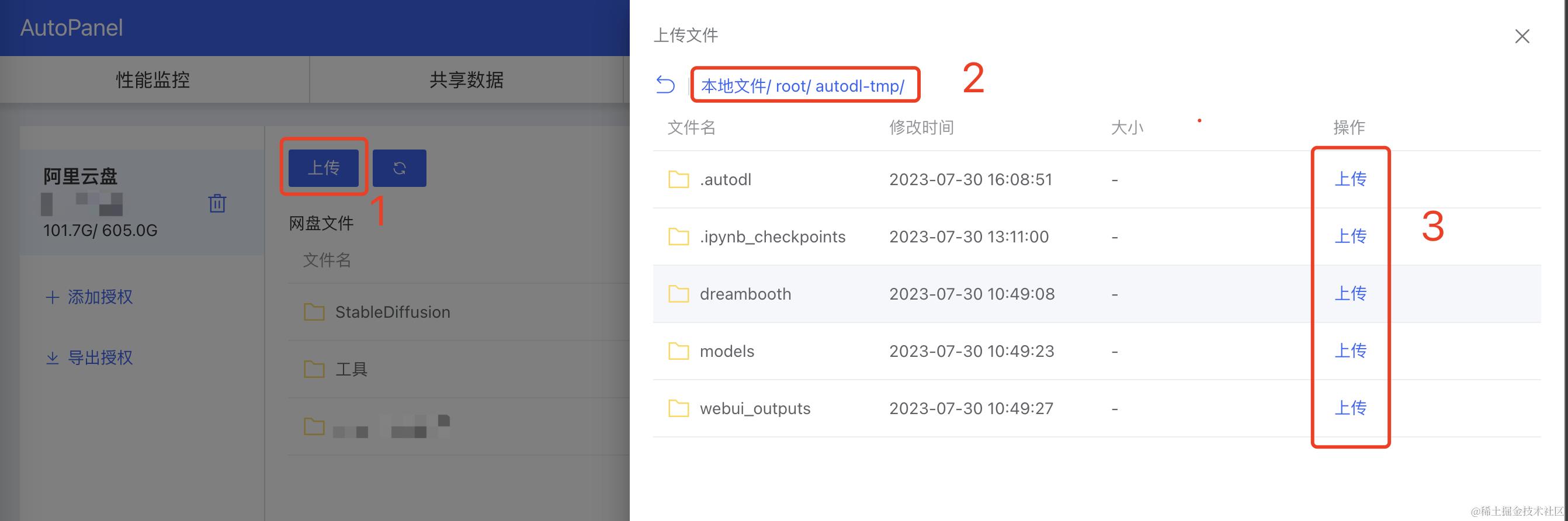Click the 文件名 column header in upload dialog
The width and height of the screenshot is (1568, 521).
pyautogui.click(x=692, y=127)
